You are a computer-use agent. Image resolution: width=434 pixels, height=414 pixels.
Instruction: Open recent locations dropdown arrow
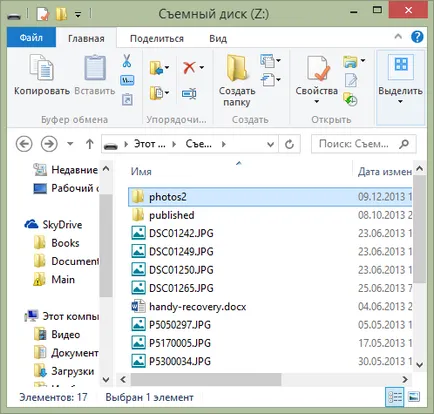coord(70,144)
